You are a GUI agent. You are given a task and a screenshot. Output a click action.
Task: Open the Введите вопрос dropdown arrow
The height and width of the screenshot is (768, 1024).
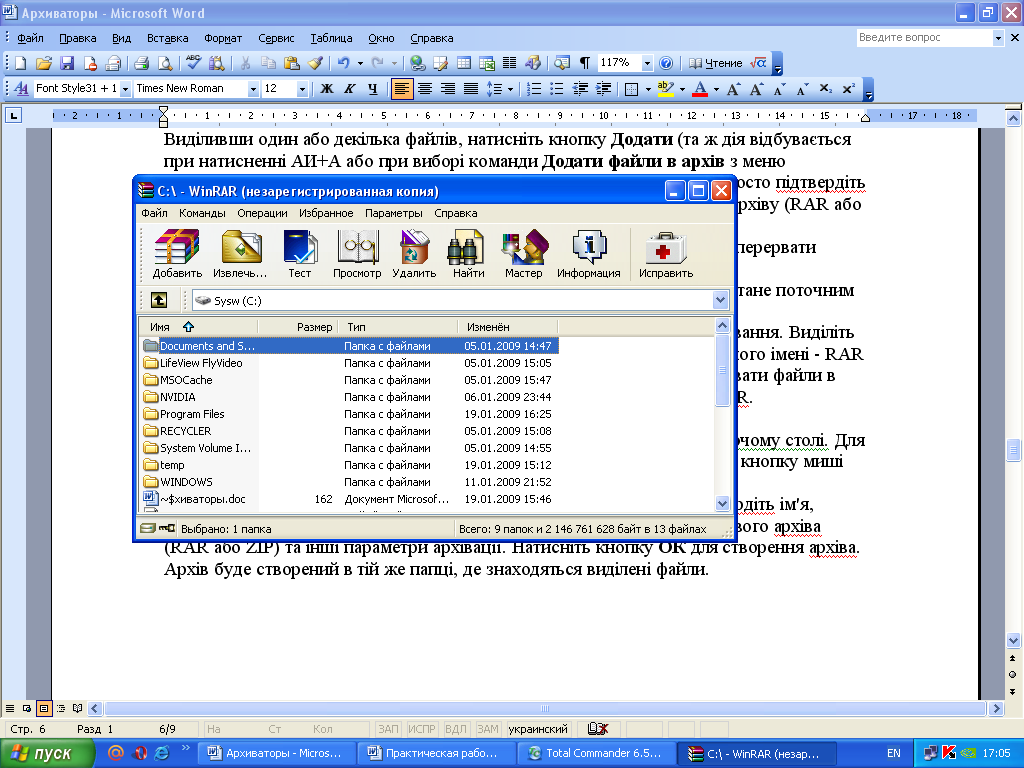point(998,38)
